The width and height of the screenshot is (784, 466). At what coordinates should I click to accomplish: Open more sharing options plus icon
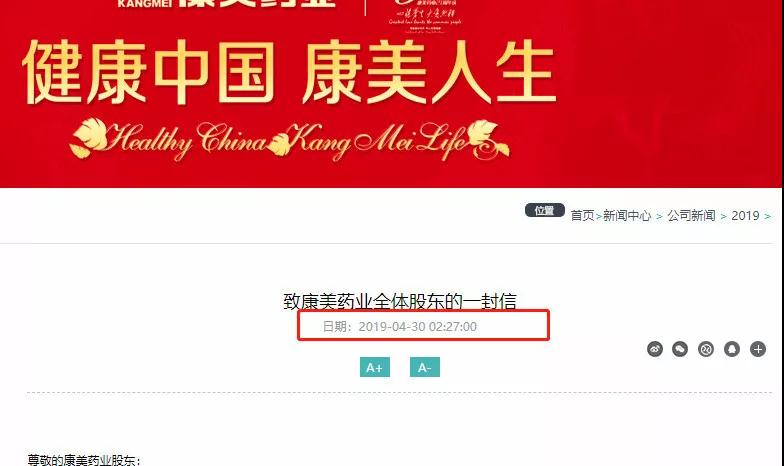[758, 349]
